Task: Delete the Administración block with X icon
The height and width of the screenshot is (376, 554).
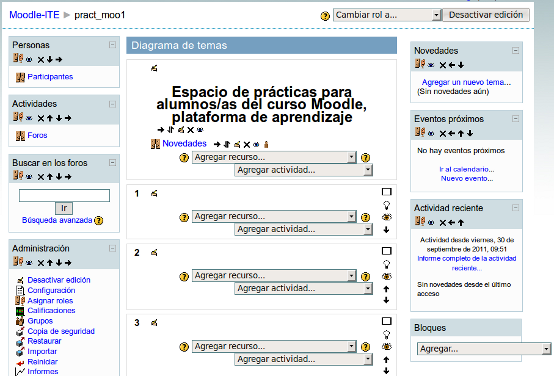Action: (x=41, y=263)
